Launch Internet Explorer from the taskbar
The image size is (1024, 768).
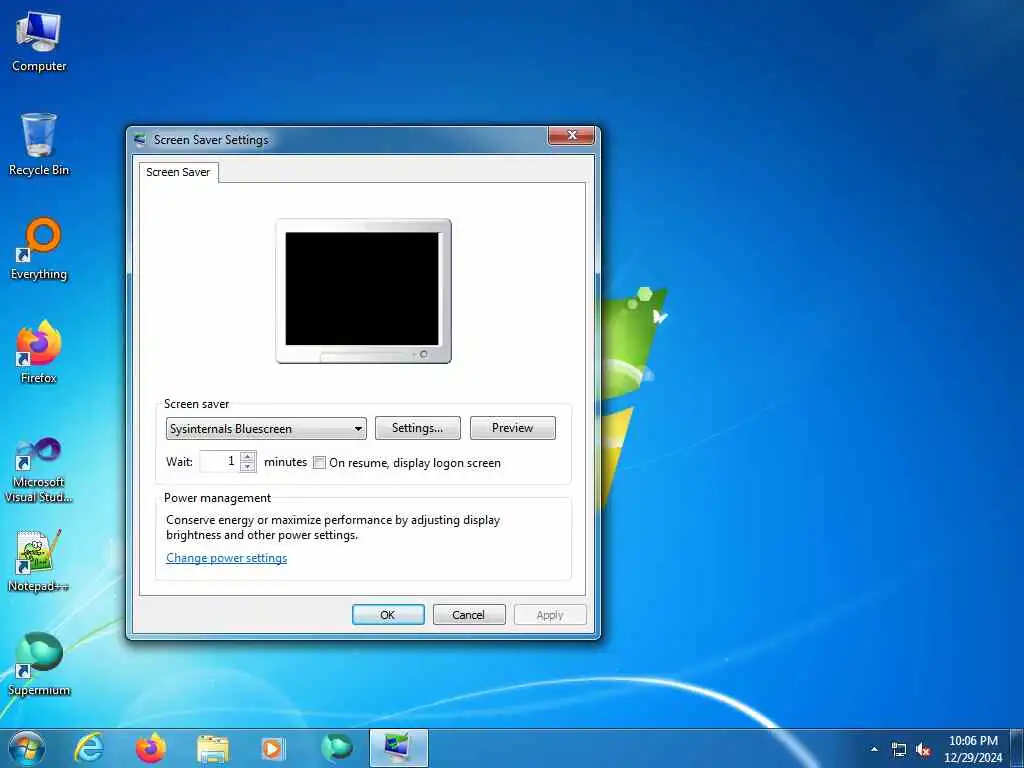click(x=88, y=748)
